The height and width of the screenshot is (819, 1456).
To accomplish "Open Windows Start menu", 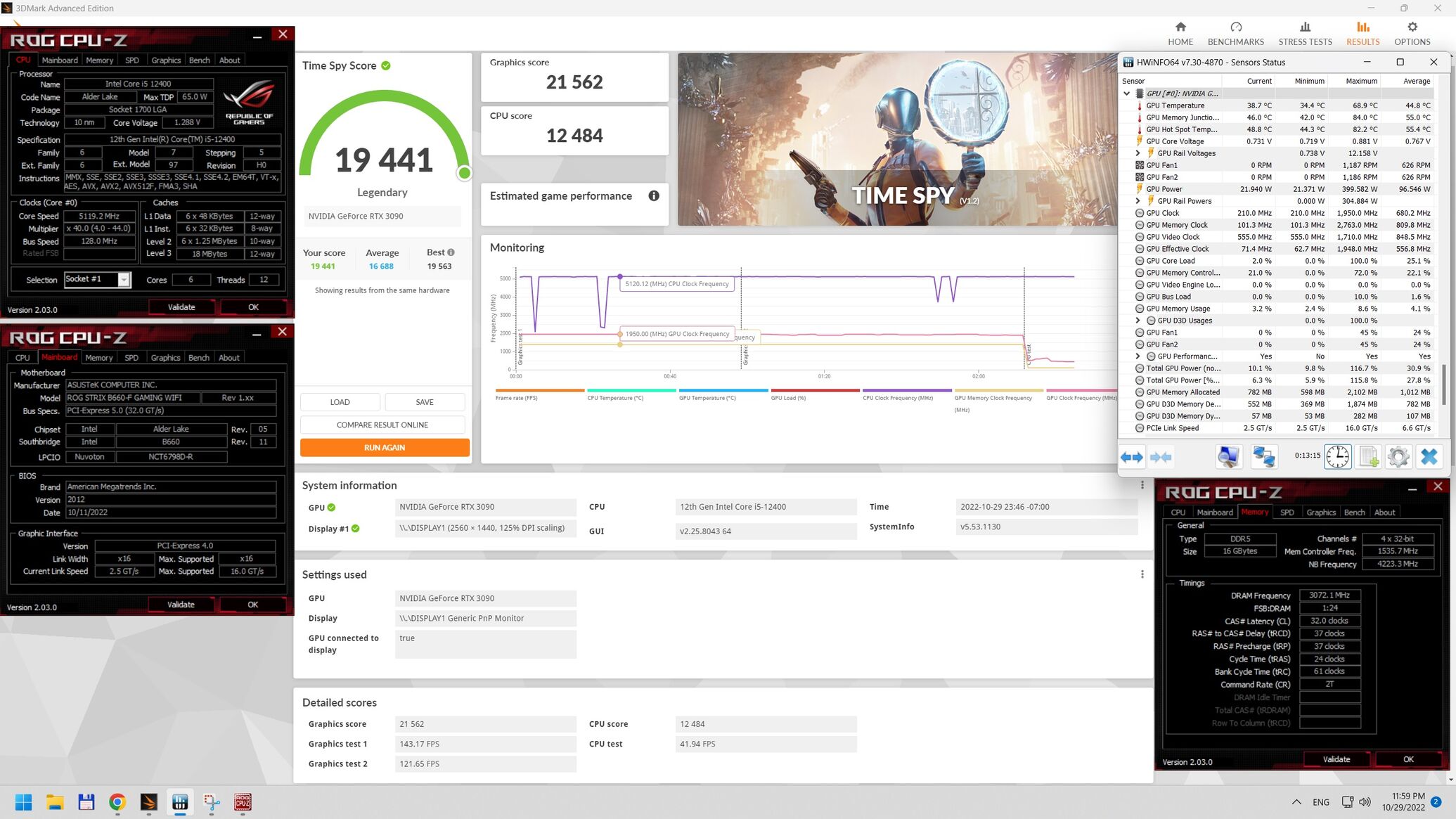I will coord(23,802).
